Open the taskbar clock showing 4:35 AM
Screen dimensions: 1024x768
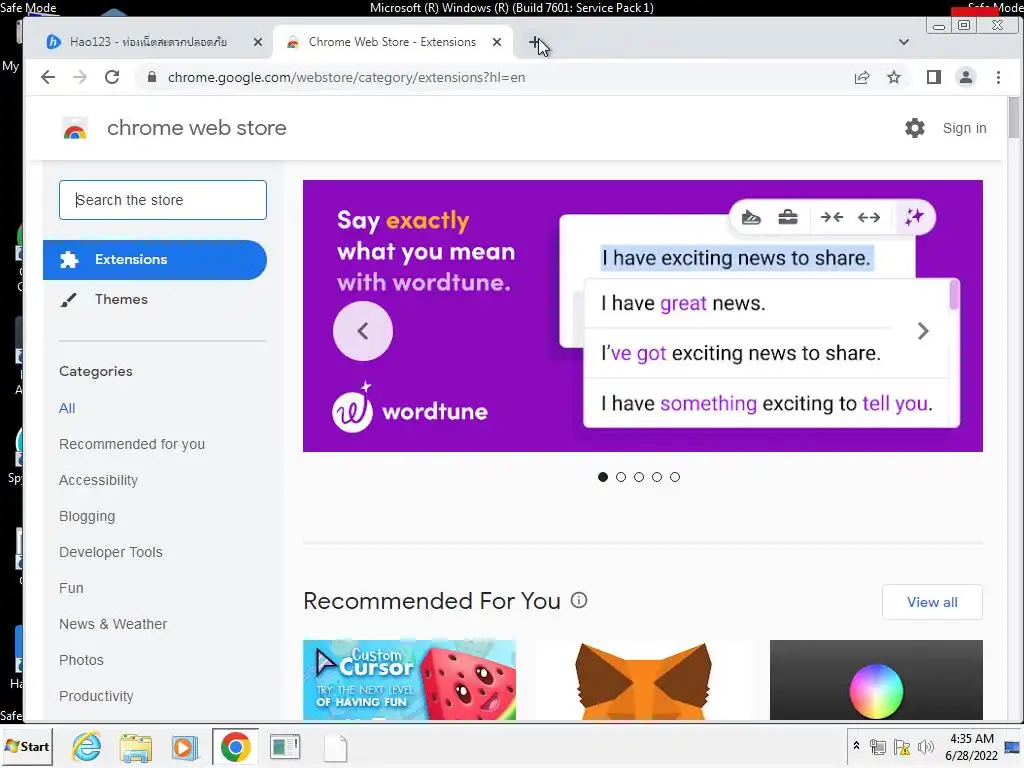point(971,746)
